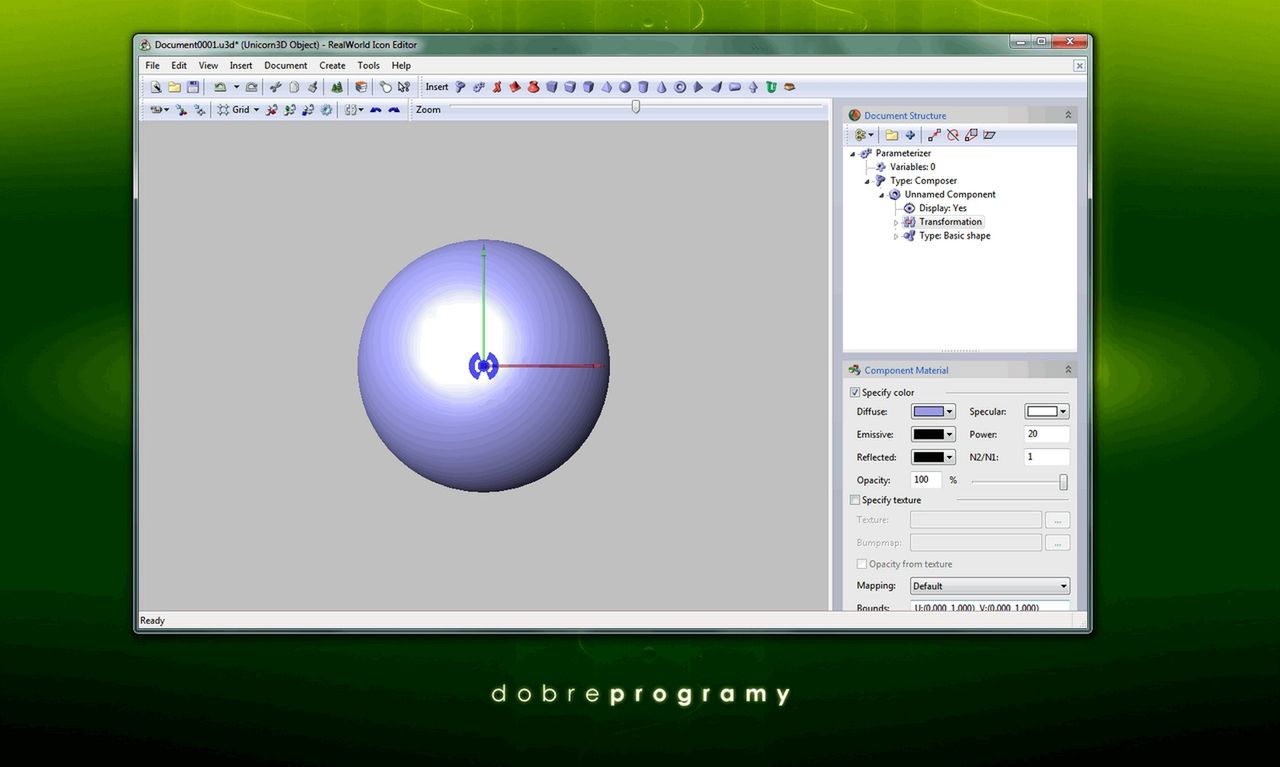The height and width of the screenshot is (767, 1280).
Task: Click the Open file folder icon
Action: 174,87
